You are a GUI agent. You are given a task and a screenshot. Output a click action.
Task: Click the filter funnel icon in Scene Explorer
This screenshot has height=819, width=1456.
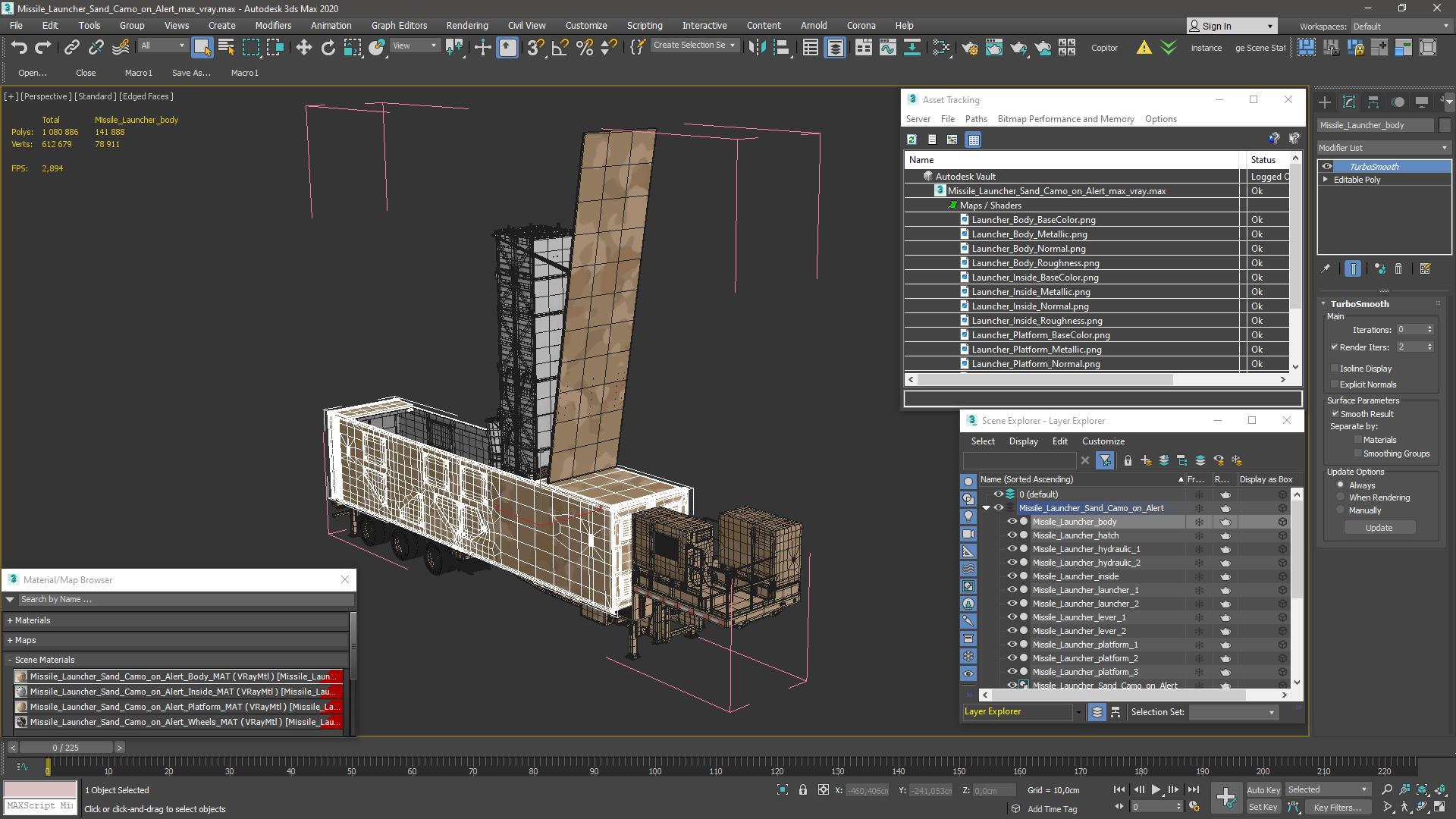coord(1105,460)
